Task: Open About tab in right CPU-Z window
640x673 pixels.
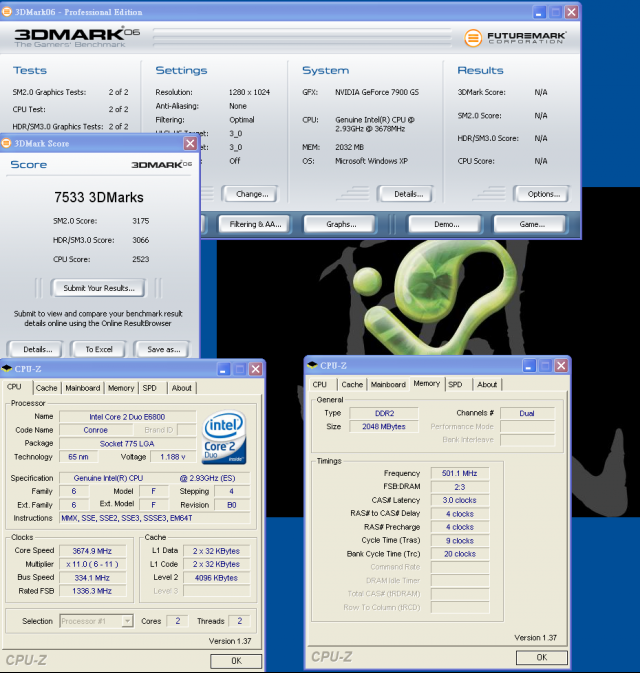Action: point(487,385)
